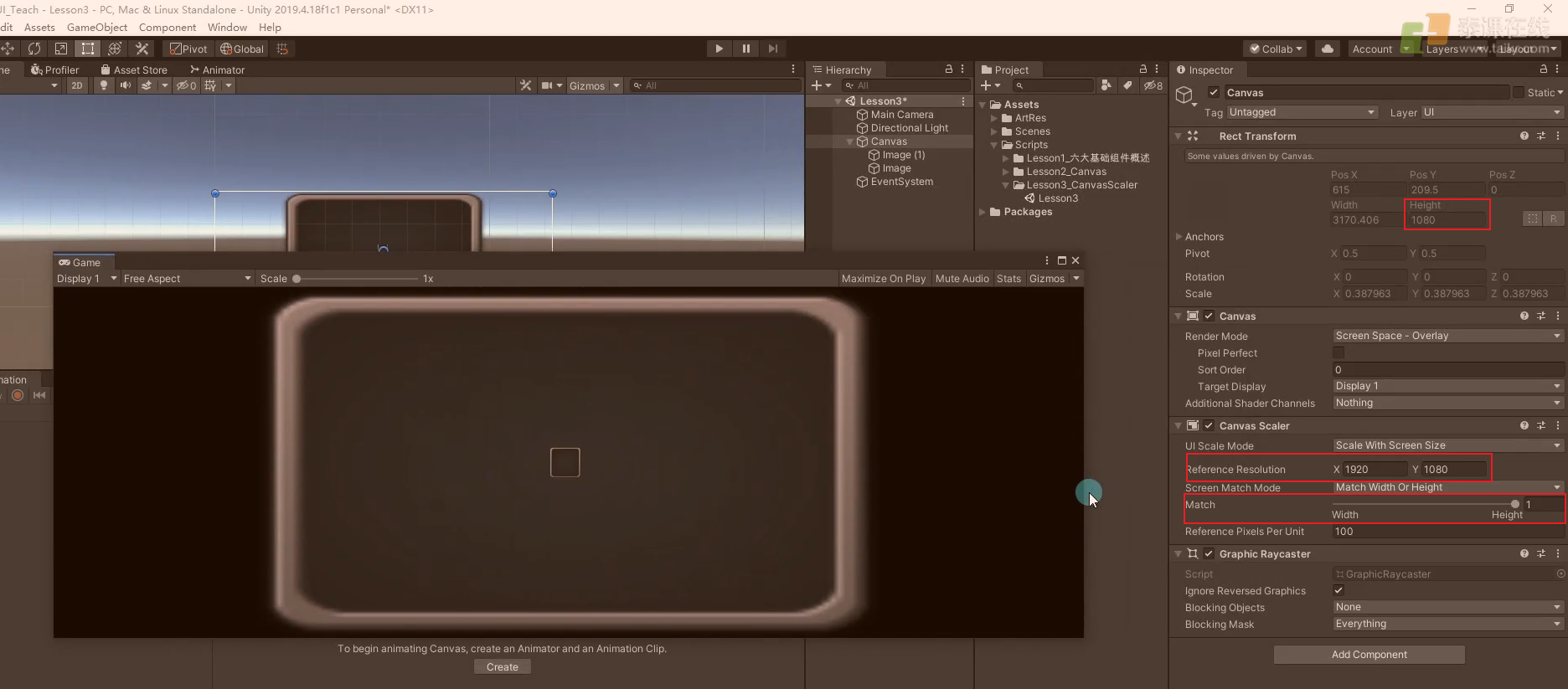Select Main Camera in Hierarchy

point(901,115)
